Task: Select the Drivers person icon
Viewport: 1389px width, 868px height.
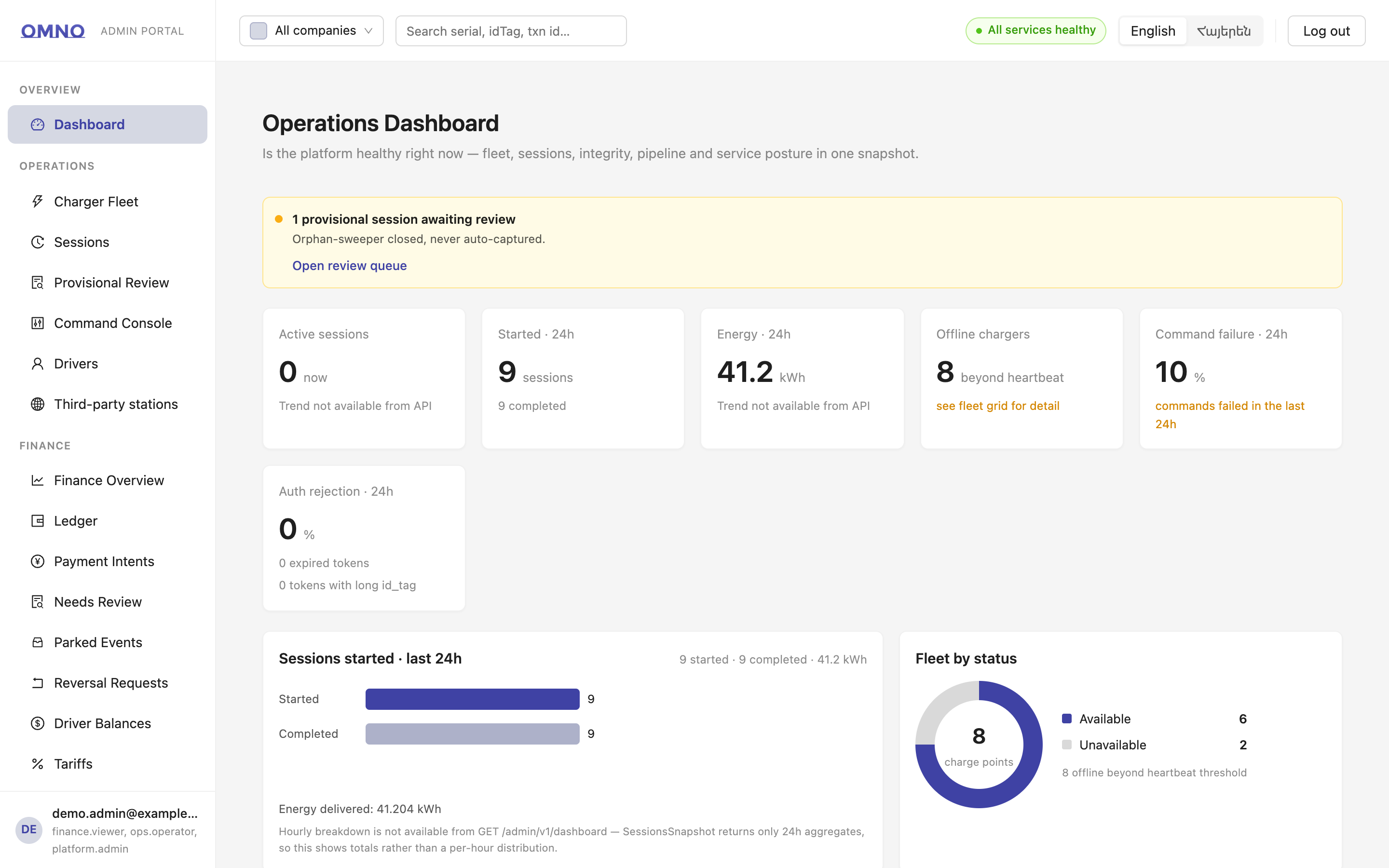Action: [x=37, y=364]
